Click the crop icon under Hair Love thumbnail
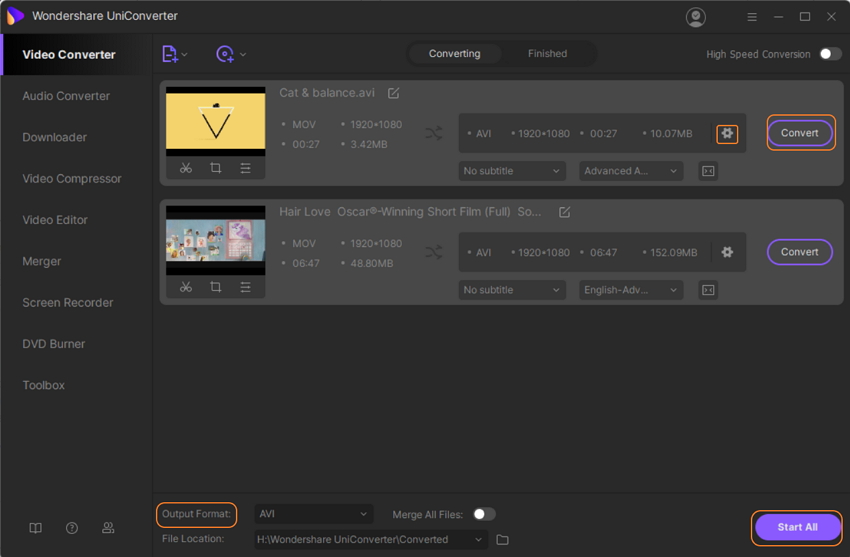 click(216, 287)
